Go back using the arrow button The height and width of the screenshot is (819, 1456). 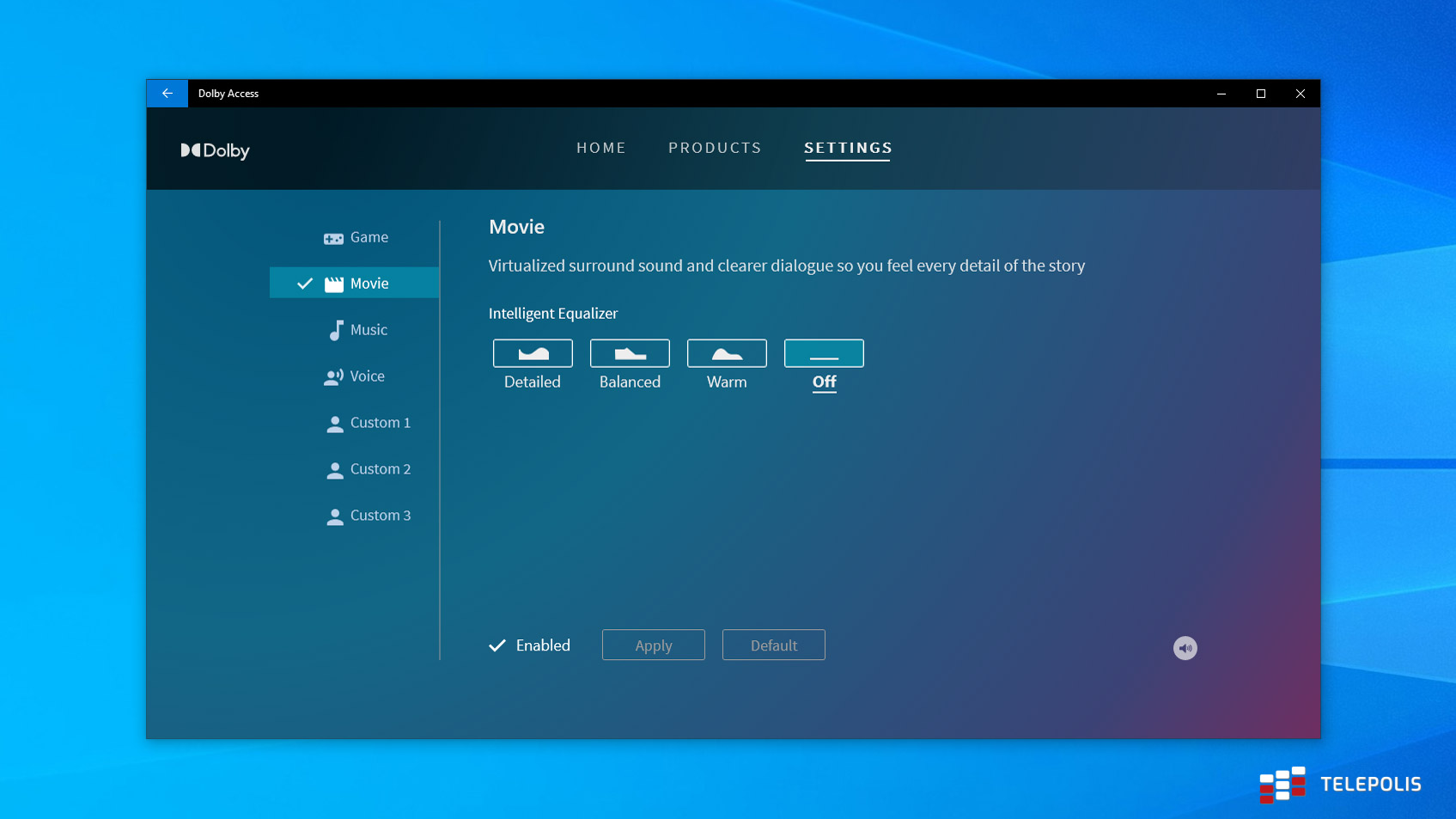click(168, 94)
